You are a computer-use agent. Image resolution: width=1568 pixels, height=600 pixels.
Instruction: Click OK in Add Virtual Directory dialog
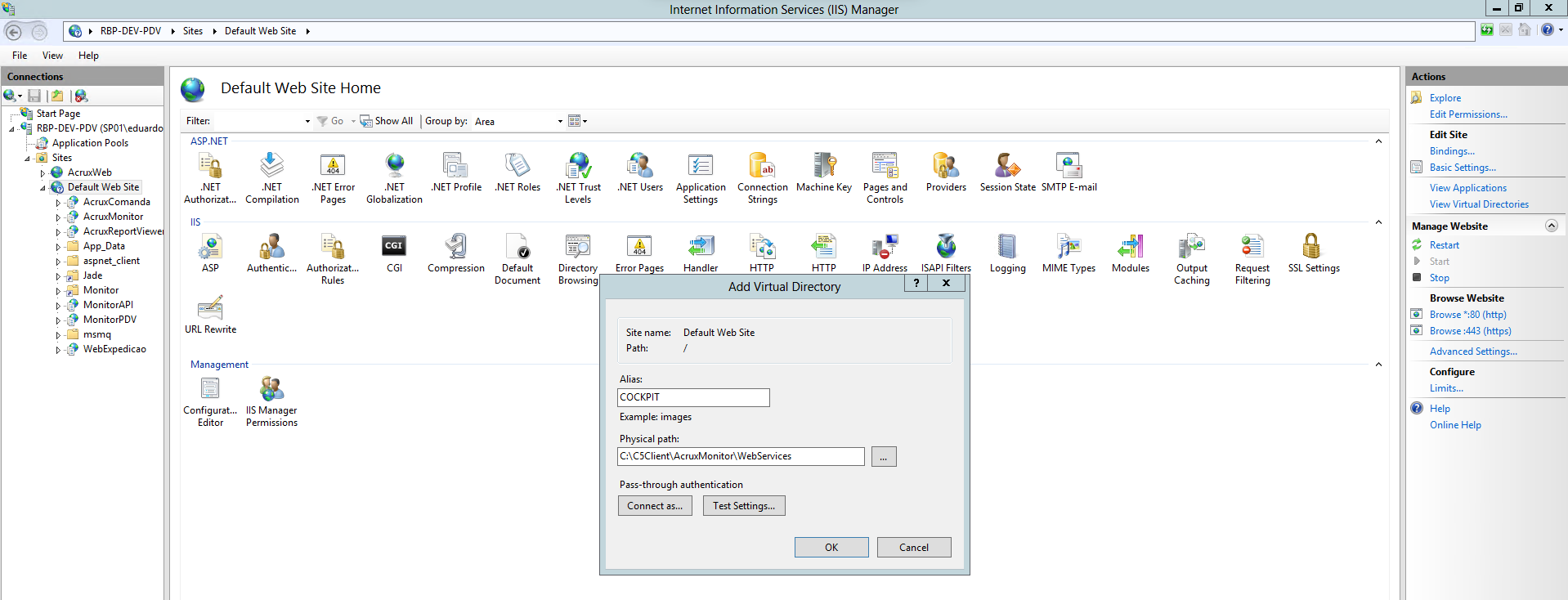click(831, 547)
